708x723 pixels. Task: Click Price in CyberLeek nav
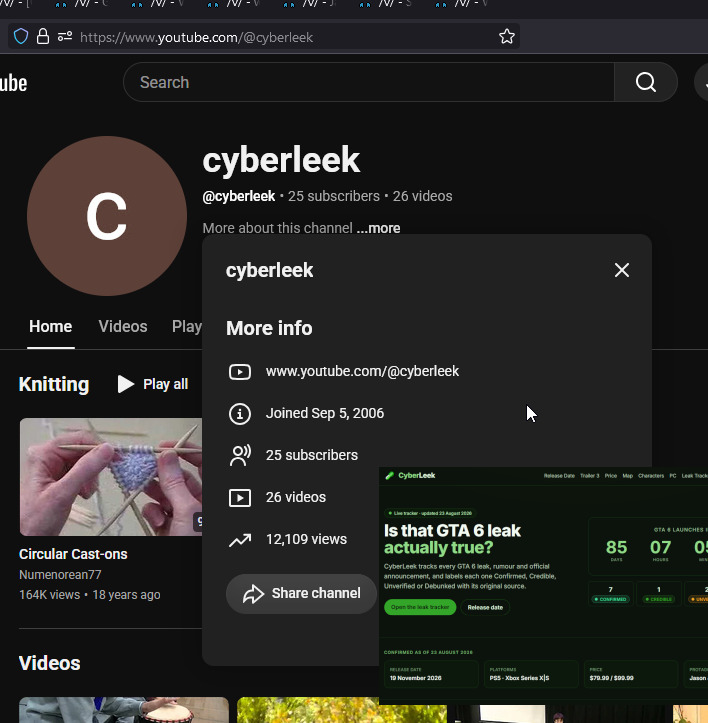click(x=611, y=476)
